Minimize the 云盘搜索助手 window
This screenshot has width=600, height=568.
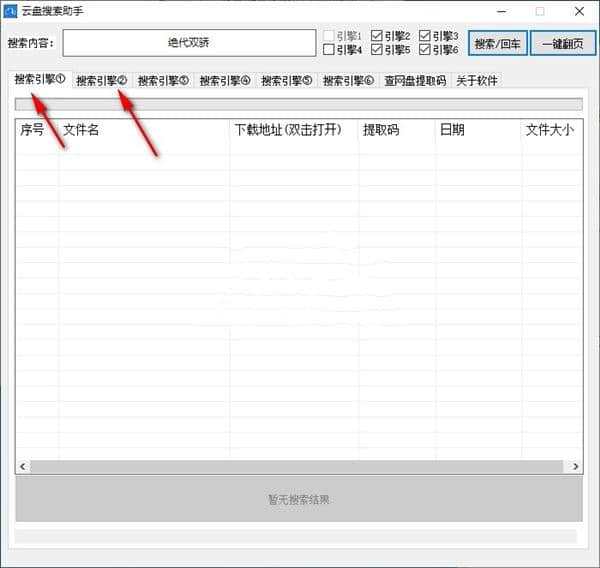click(502, 11)
